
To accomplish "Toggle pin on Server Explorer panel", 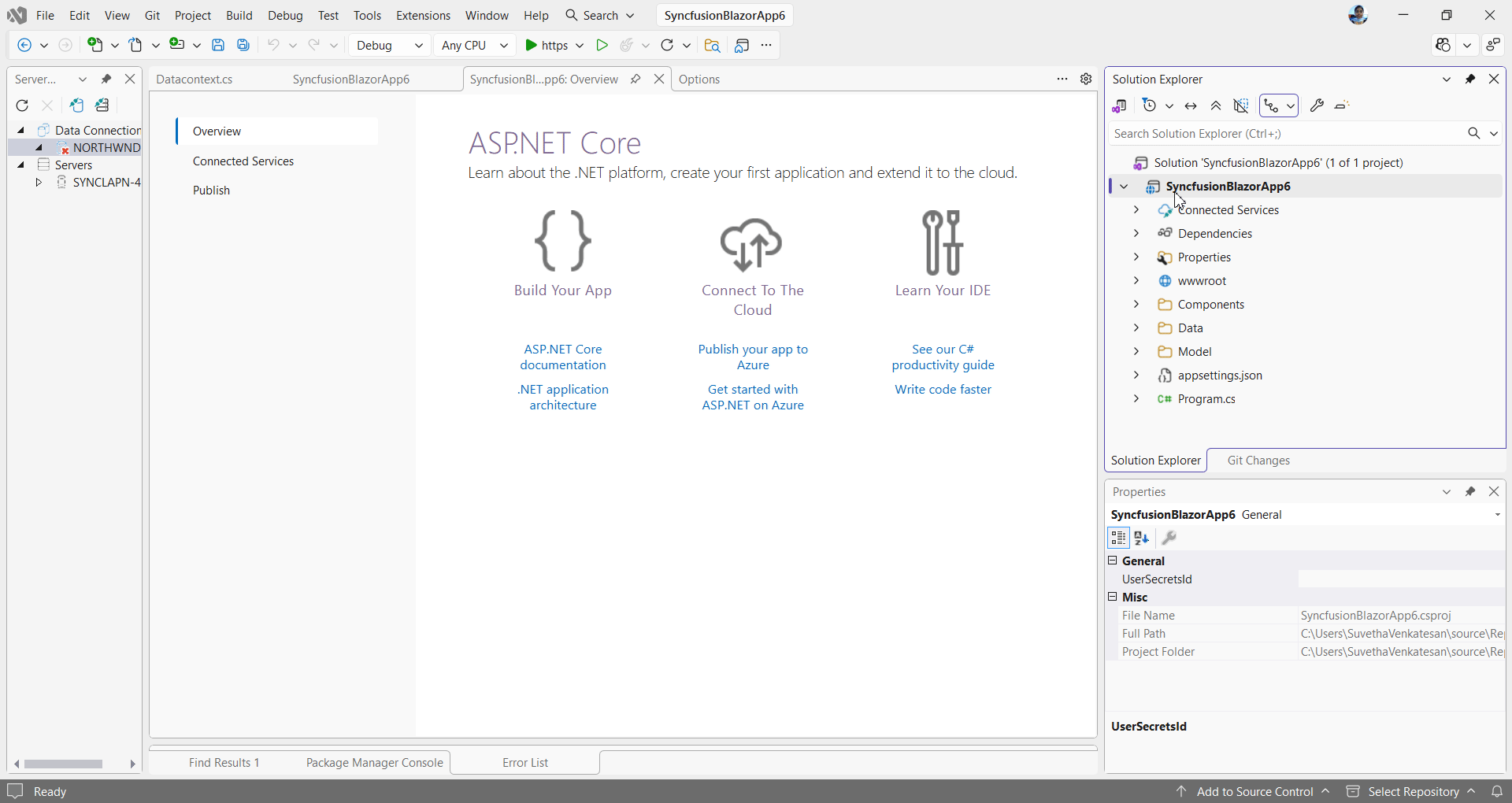I will click(x=106, y=79).
